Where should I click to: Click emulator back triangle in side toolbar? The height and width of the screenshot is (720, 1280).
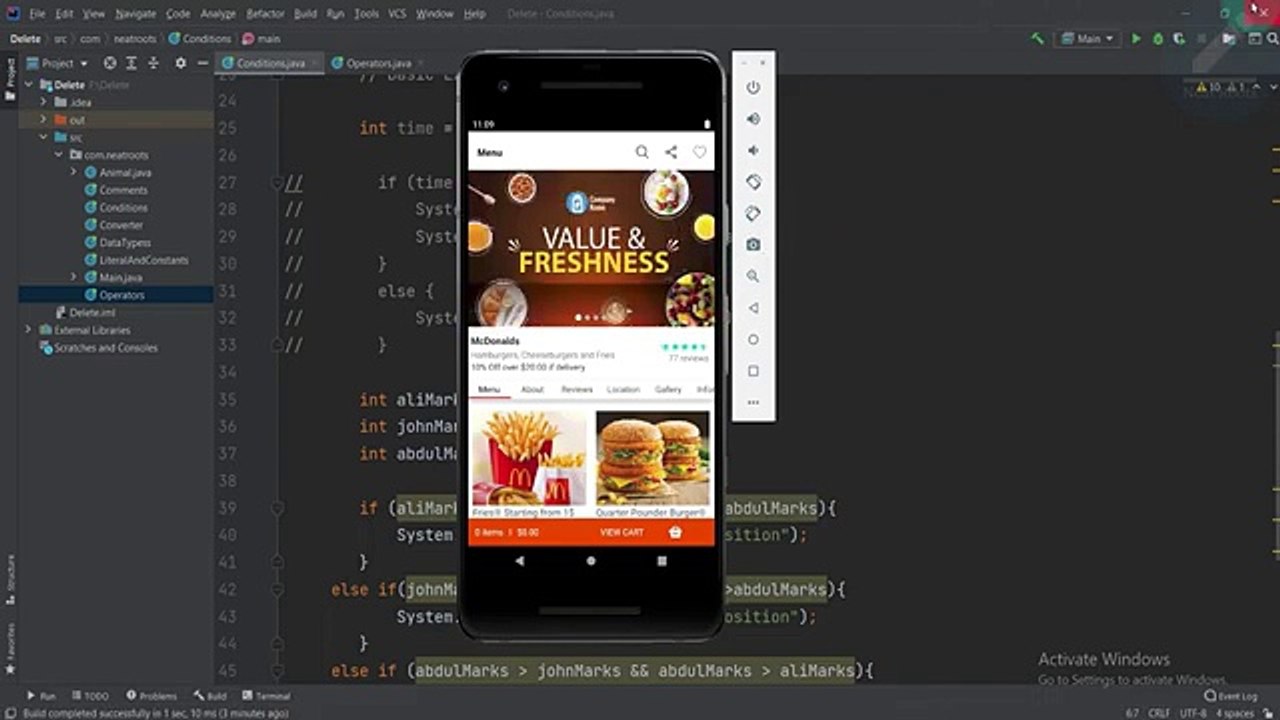click(753, 308)
